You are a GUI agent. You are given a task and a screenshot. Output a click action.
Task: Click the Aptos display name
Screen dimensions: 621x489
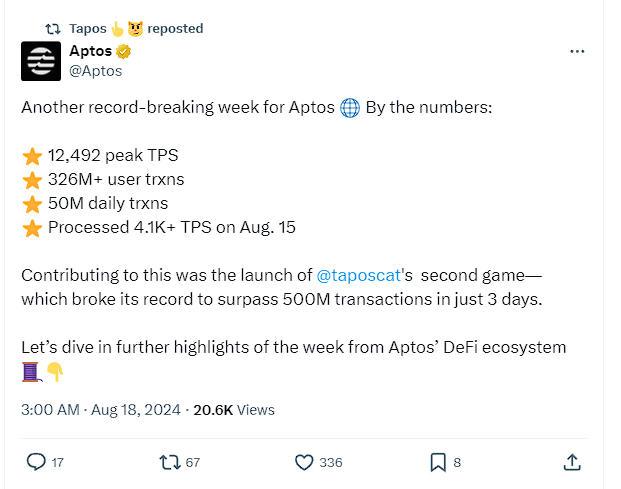pyautogui.click(x=89, y=52)
